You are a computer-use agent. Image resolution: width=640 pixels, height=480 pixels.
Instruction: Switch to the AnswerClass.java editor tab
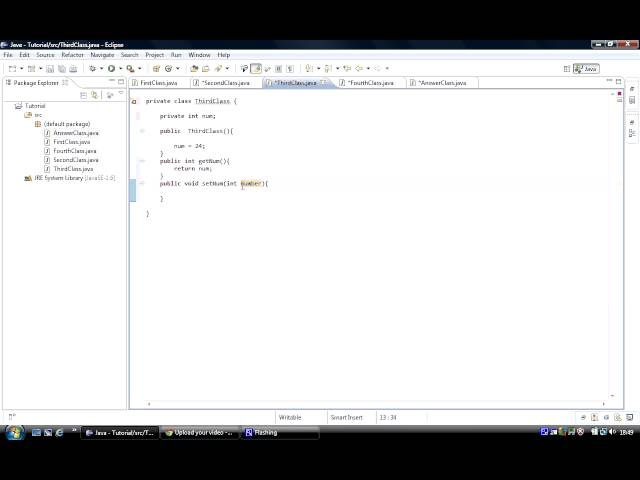coord(443,83)
